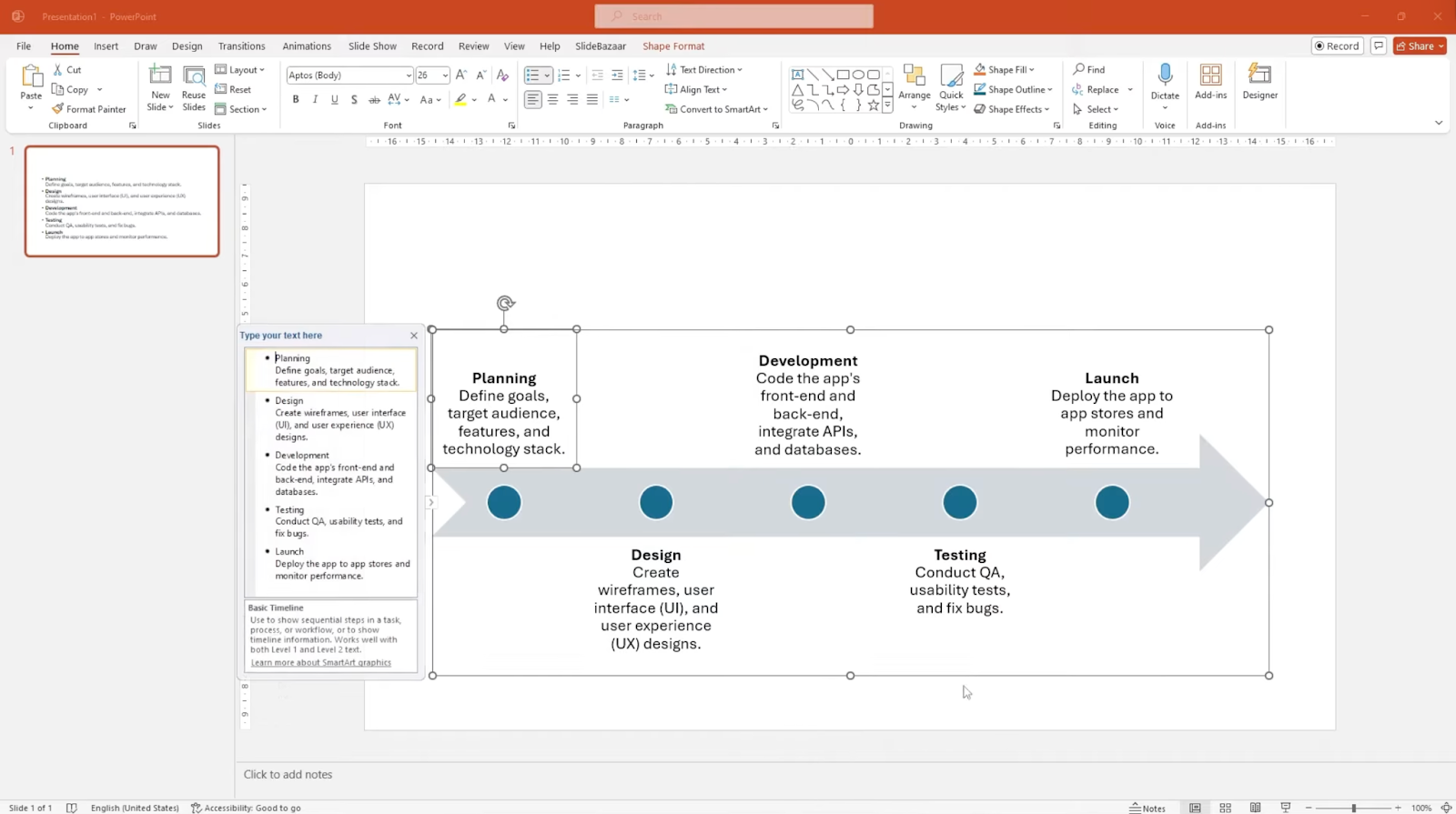Viewport: 1456px width, 814px height.
Task: Open Learn more about SmartArt graphics link
Action: click(320, 663)
